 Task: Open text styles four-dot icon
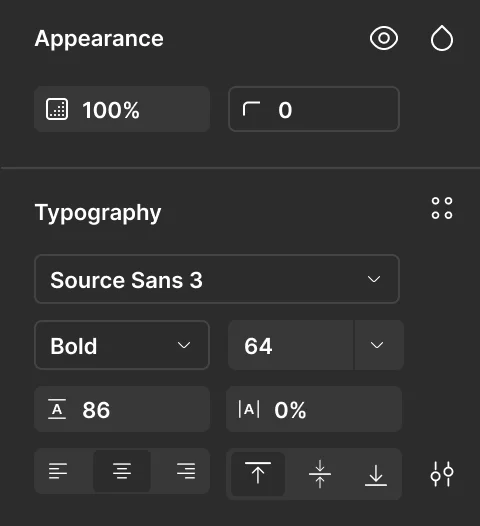442,208
